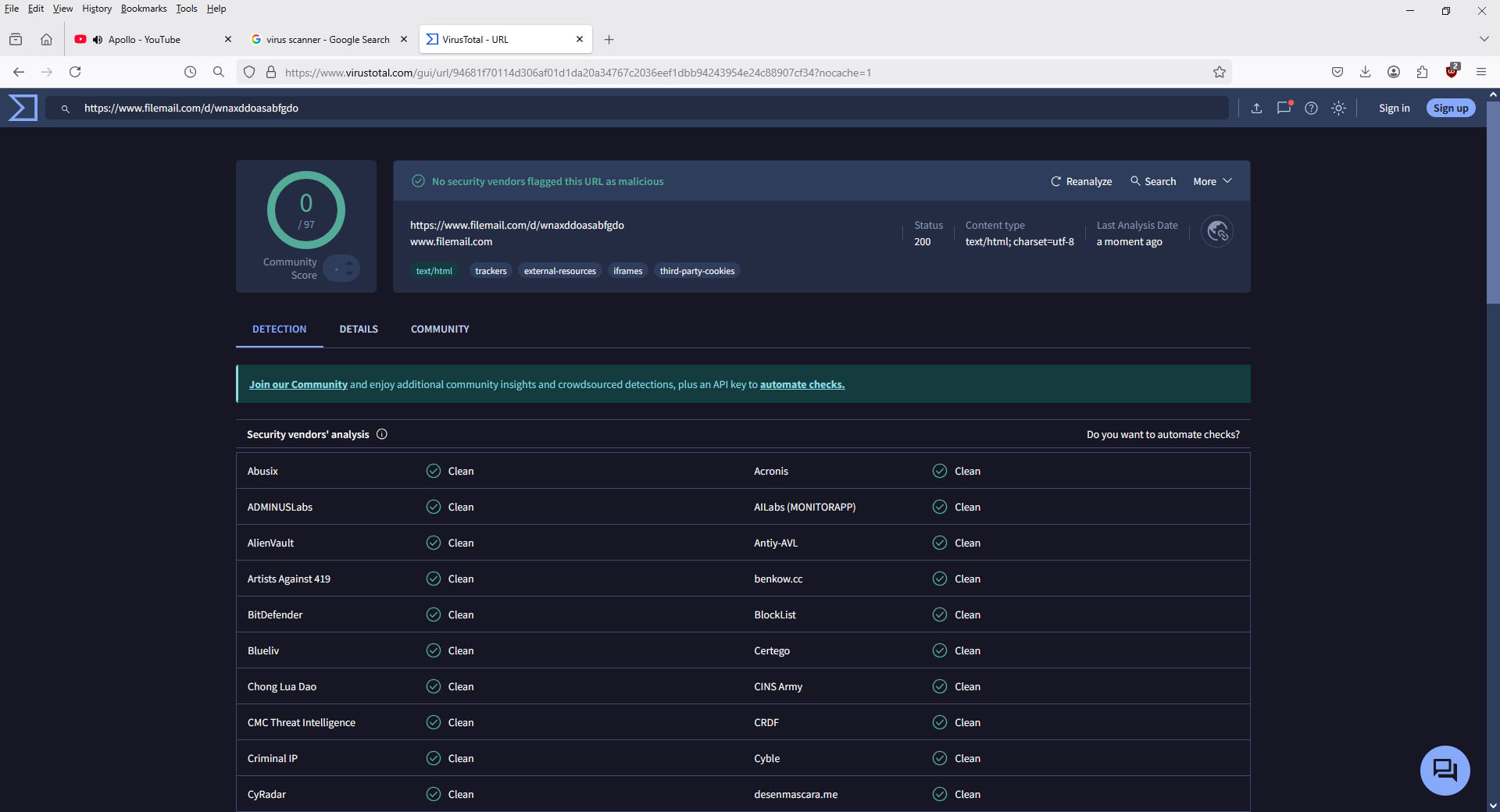1500x812 pixels.
Task: Click Sign in
Action: (1395, 109)
